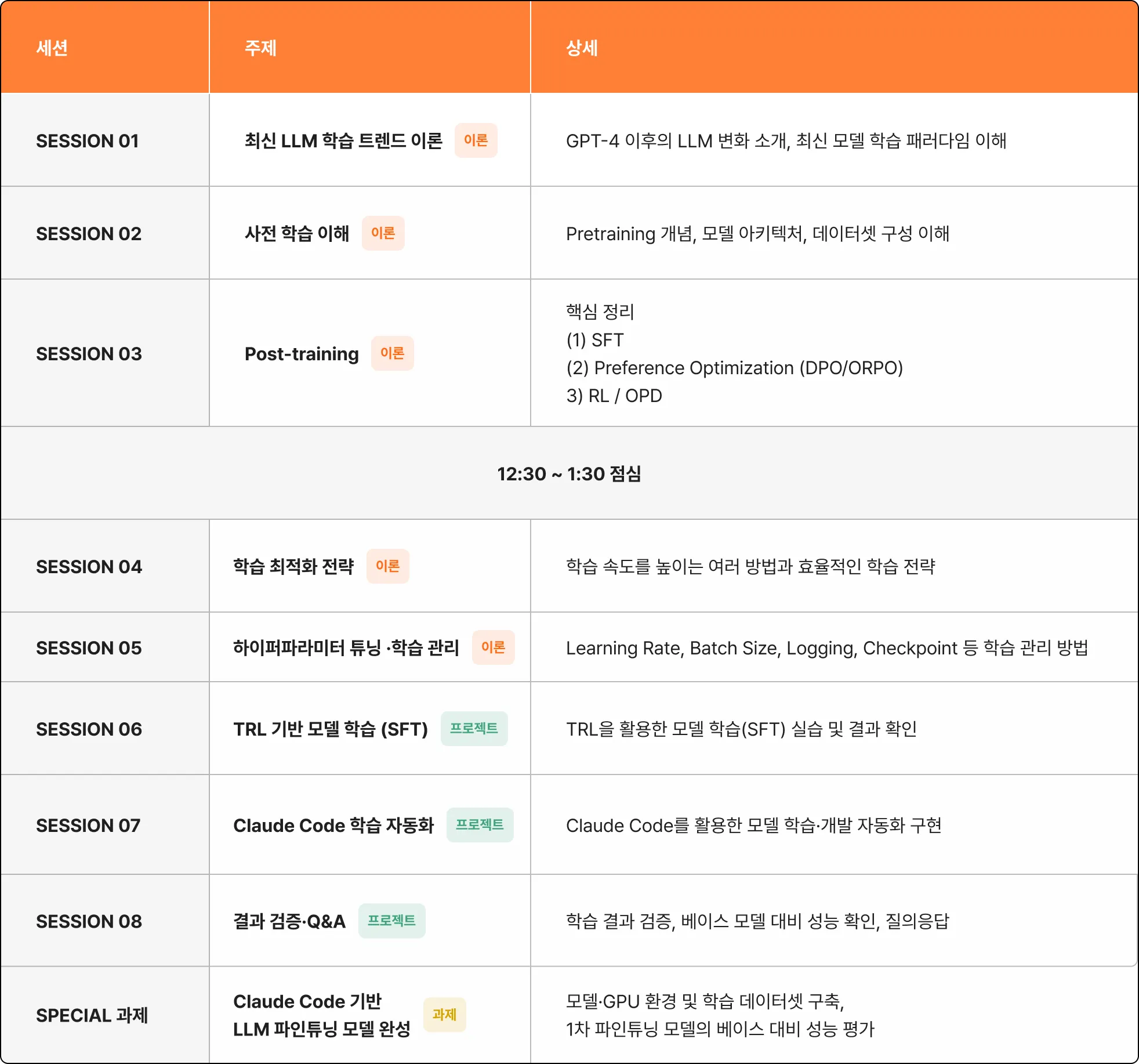The height and width of the screenshot is (1064, 1139).
Task: Click the 프로젝트 badge in SESSION 06 row
Action: click(x=474, y=729)
